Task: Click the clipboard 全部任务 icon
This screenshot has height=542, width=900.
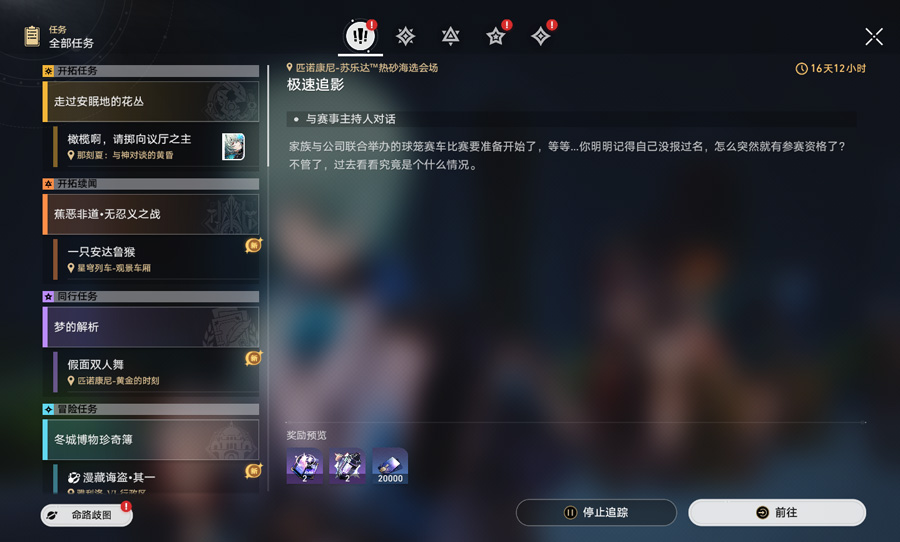Action: pyautogui.click(x=32, y=37)
